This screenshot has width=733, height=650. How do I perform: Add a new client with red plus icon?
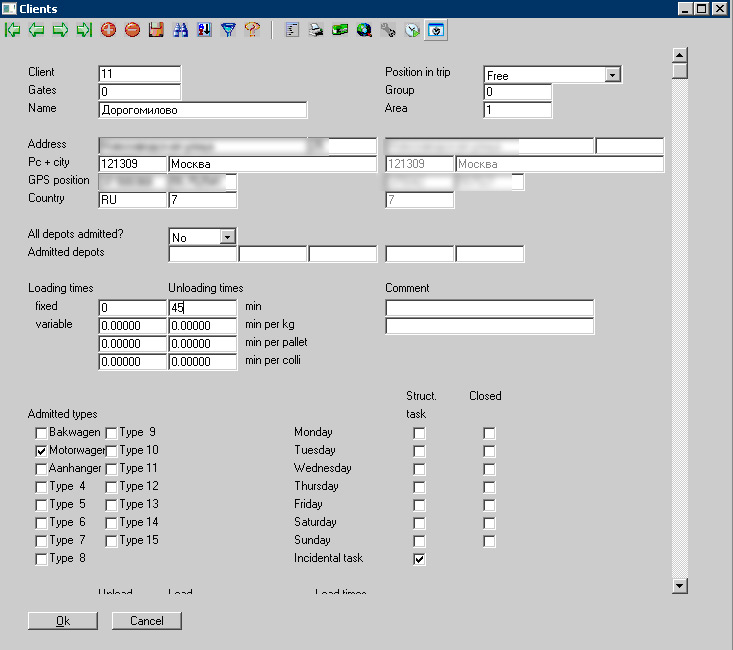(x=108, y=30)
